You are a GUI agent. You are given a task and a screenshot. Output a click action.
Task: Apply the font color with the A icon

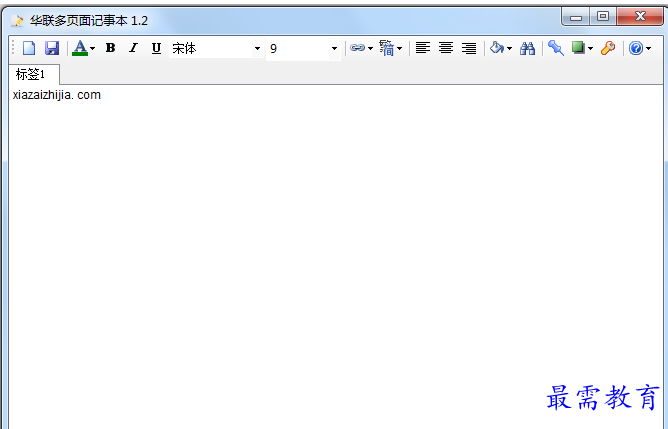pyautogui.click(x=80, y=48)
